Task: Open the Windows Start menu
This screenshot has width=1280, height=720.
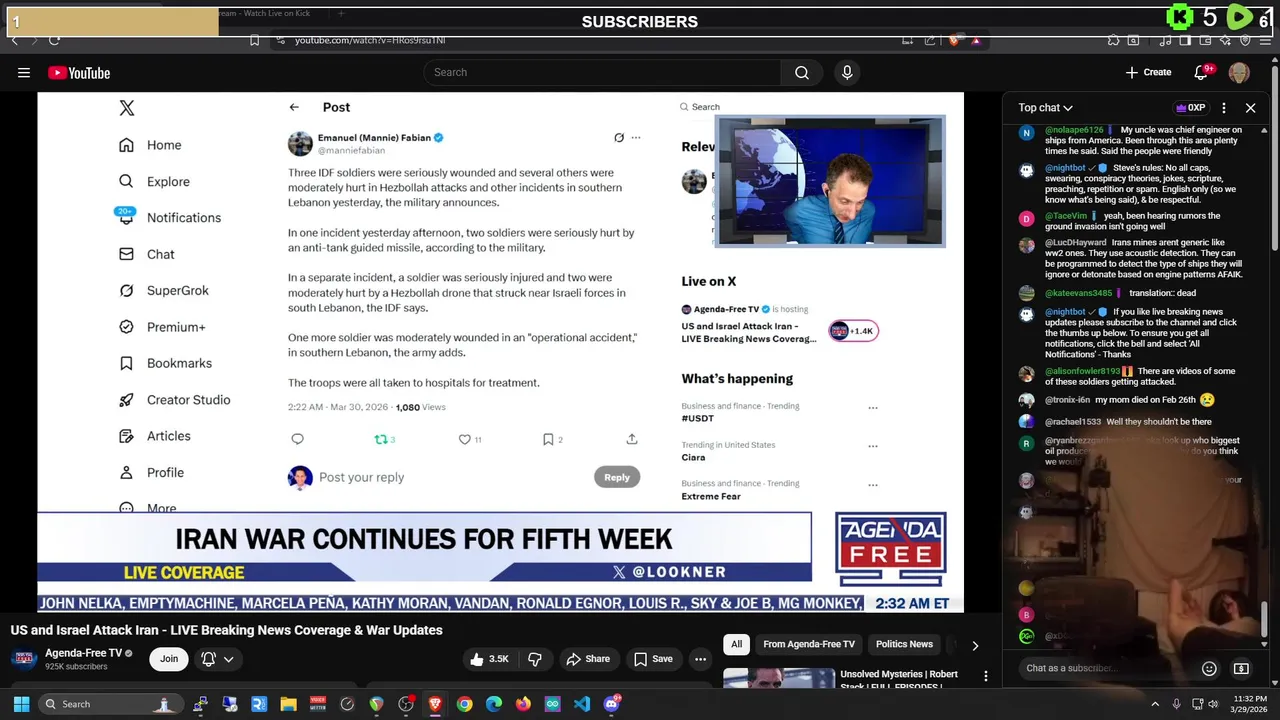Action: point(21,704)
